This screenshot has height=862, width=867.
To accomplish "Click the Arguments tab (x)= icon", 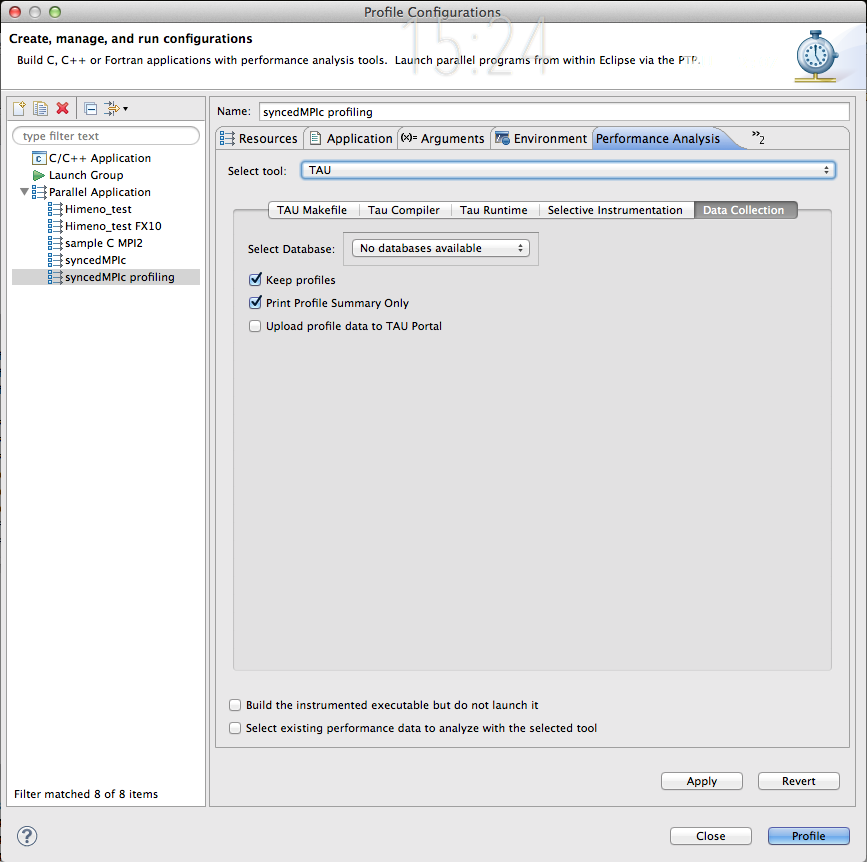I will 409,138.
